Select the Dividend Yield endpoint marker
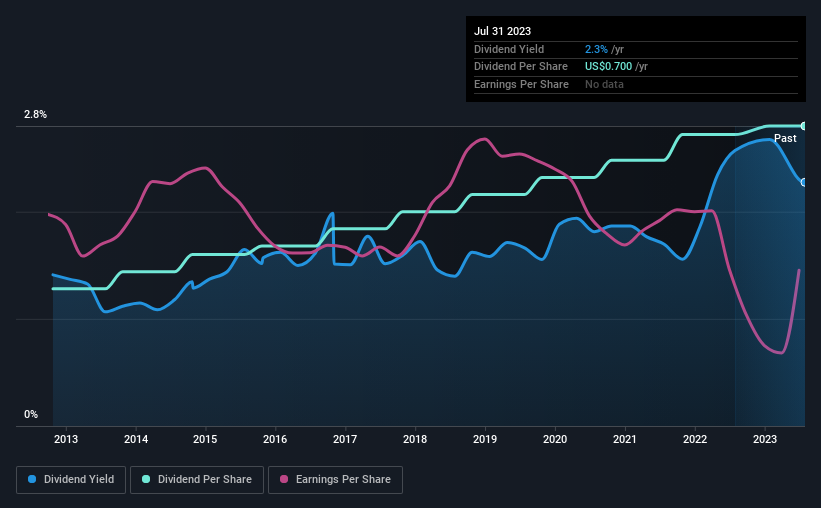This screenshot has width=821, height=508. 804,182
